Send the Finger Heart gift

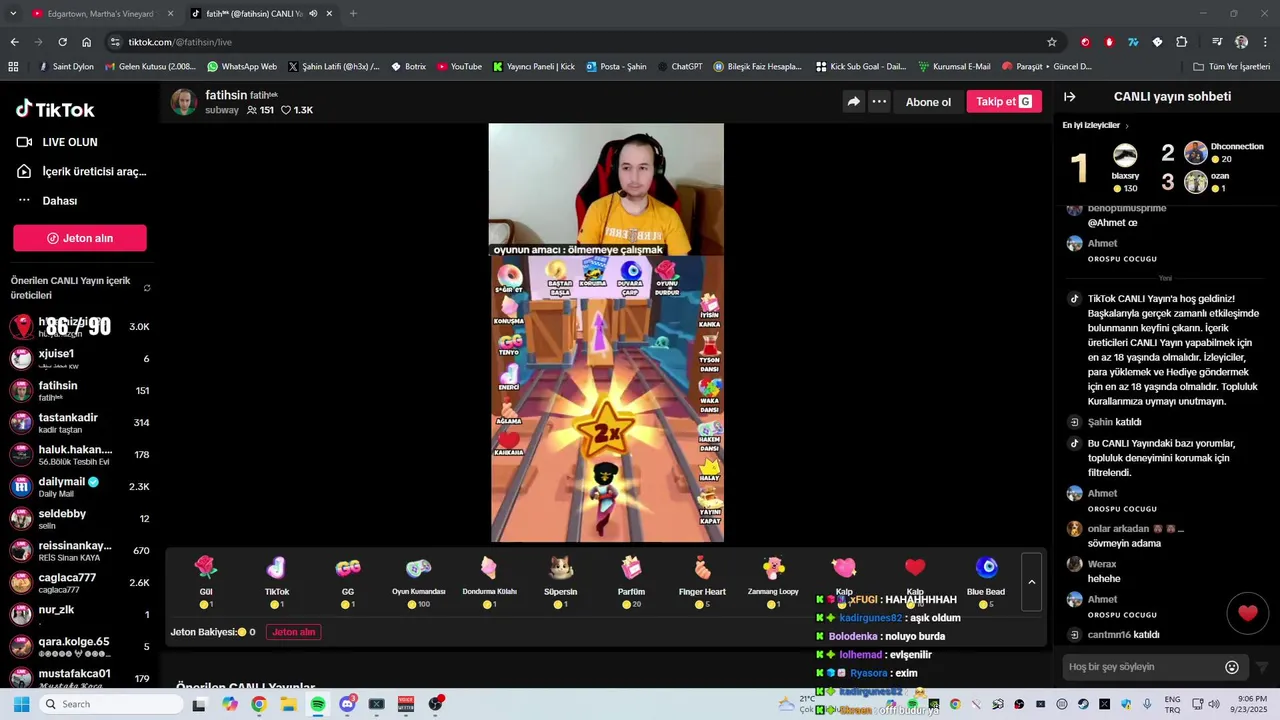(702, 581)
